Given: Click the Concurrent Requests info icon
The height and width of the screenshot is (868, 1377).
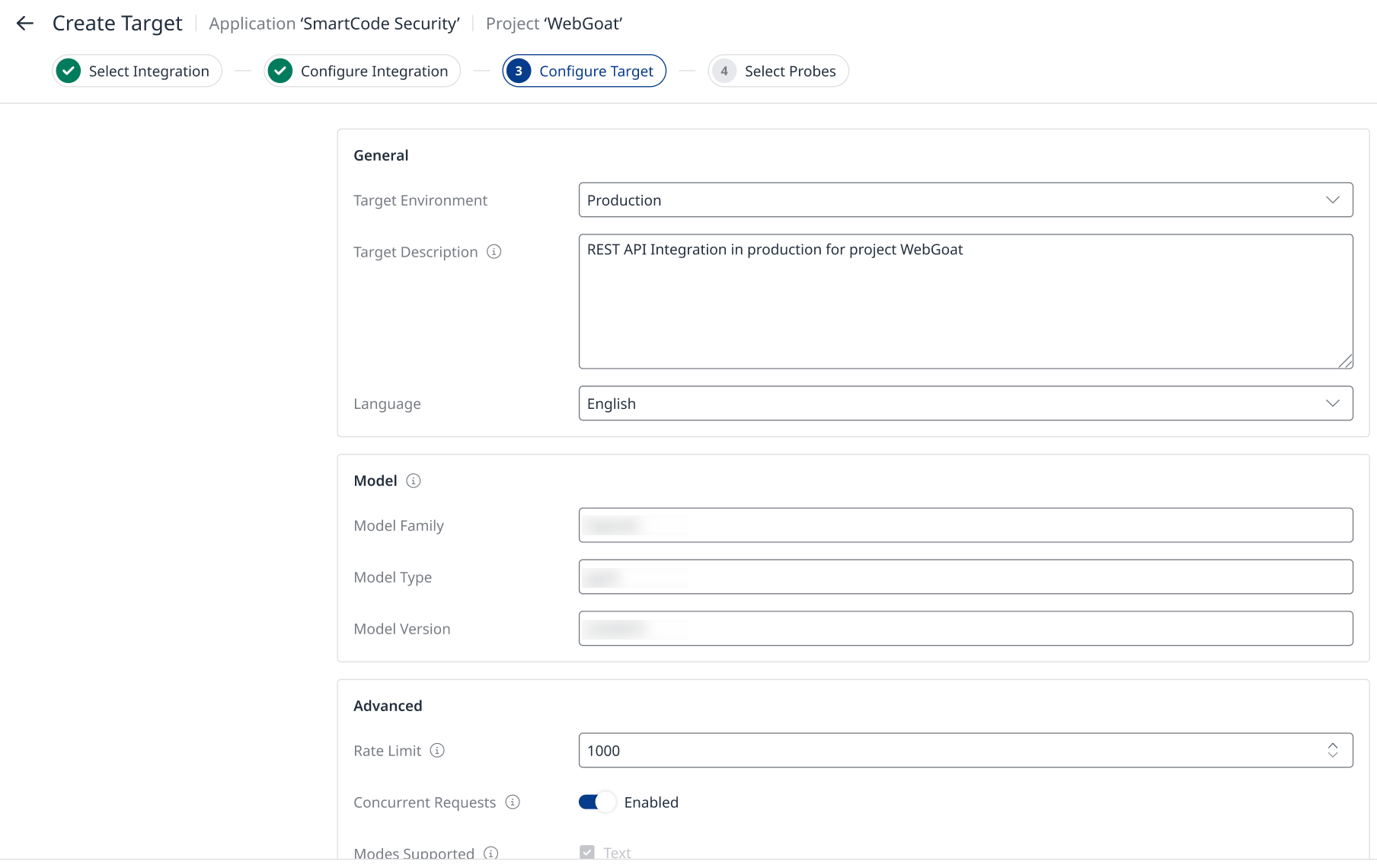Looking at the screenshot, I should (x=513, y=802).
